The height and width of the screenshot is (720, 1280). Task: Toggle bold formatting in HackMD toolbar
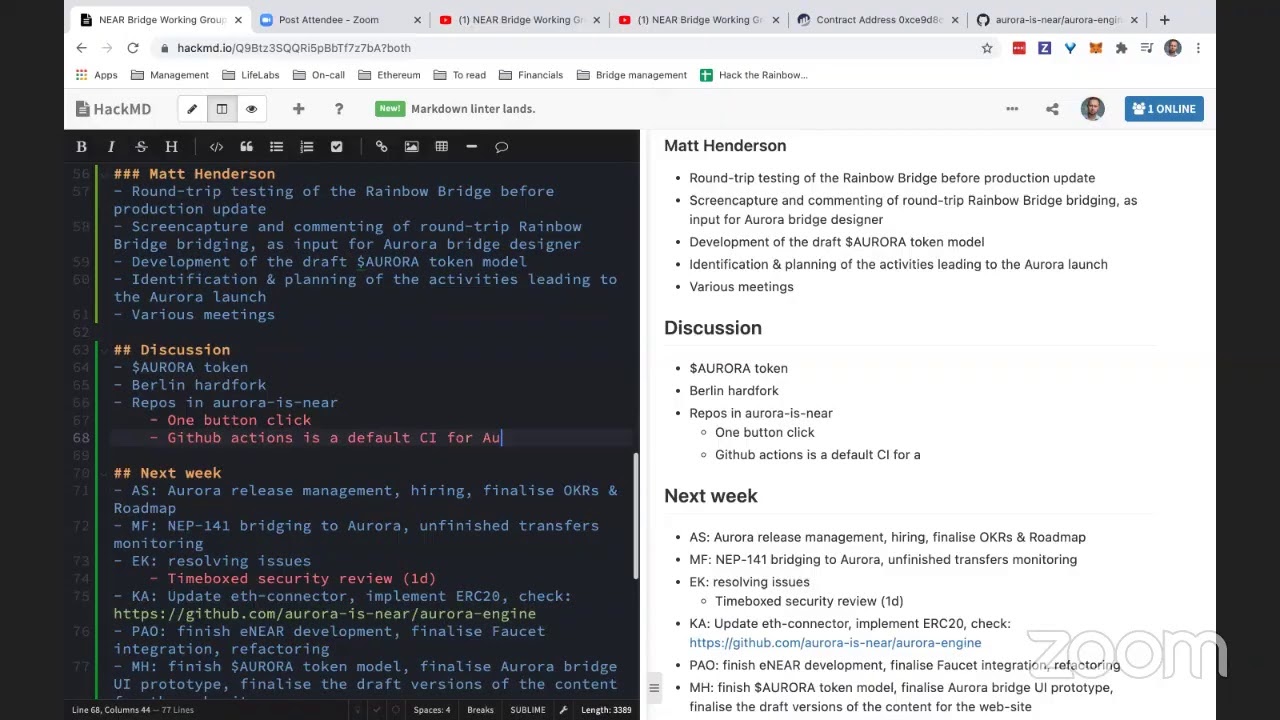(x=81, y=146)
